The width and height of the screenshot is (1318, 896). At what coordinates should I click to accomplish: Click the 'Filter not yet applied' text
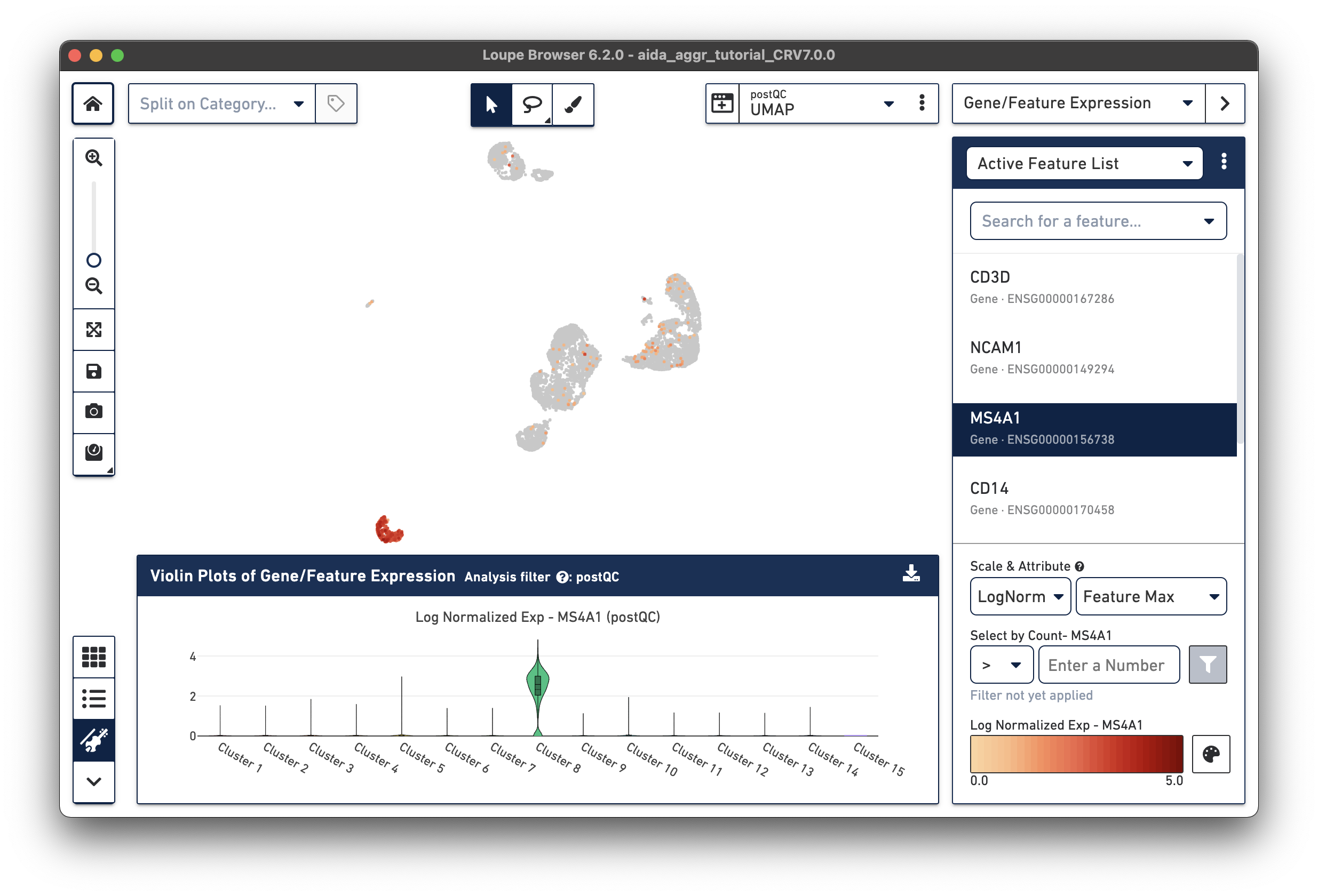pyautogui.click(x=1030, y=695)
